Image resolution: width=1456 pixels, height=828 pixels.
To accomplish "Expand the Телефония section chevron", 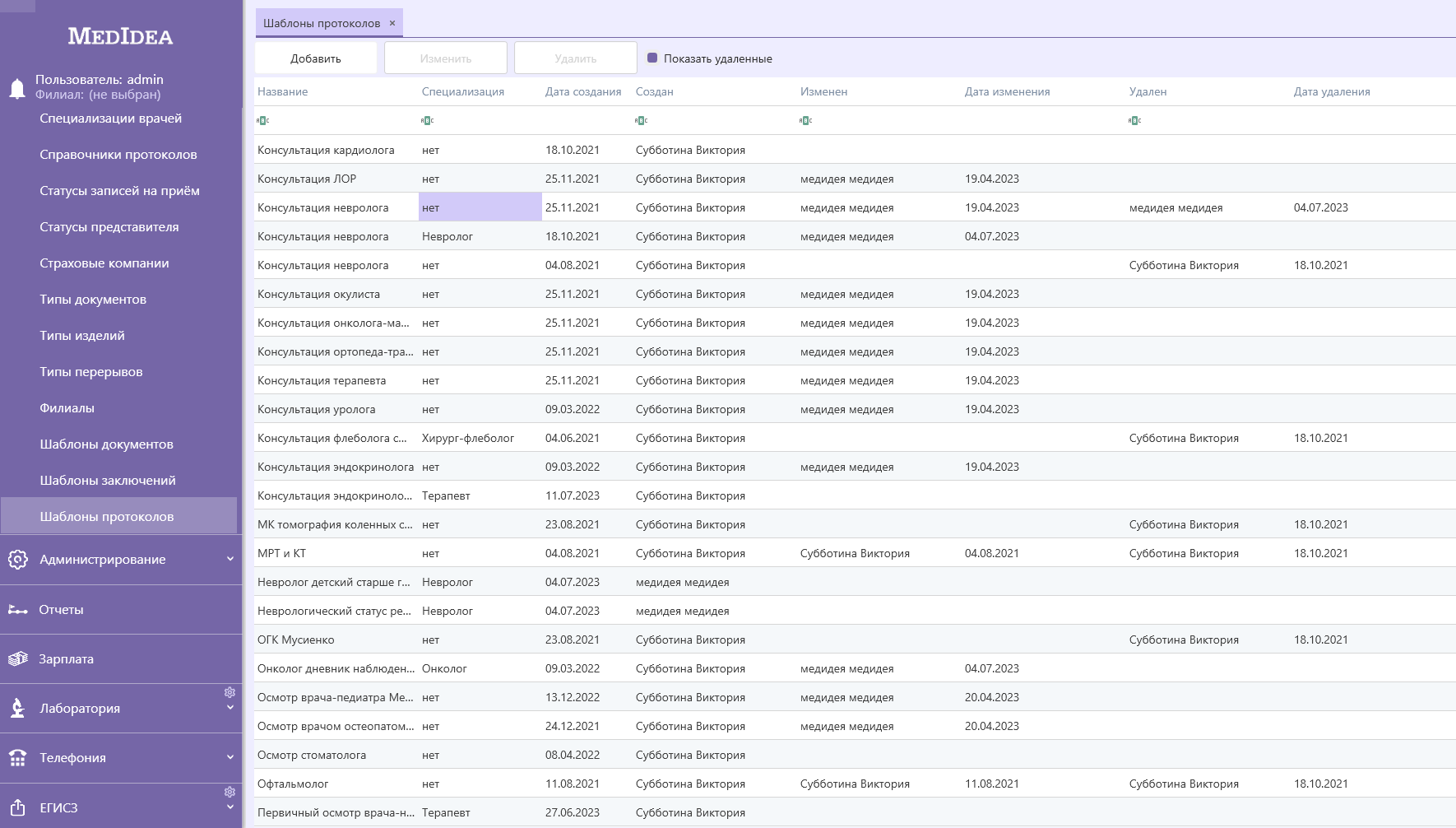I will point(230,757).
